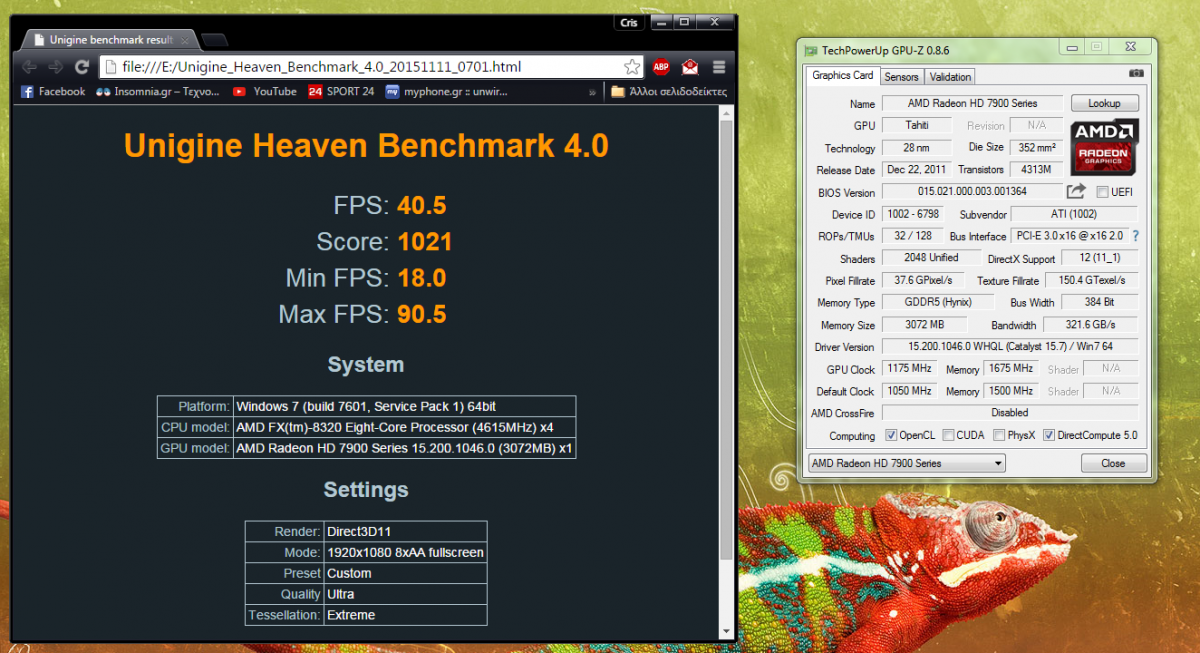The width and height of the screenshot is (1200, 653).
Task: Open the YouTube bookmark
Action: point(265,91)
